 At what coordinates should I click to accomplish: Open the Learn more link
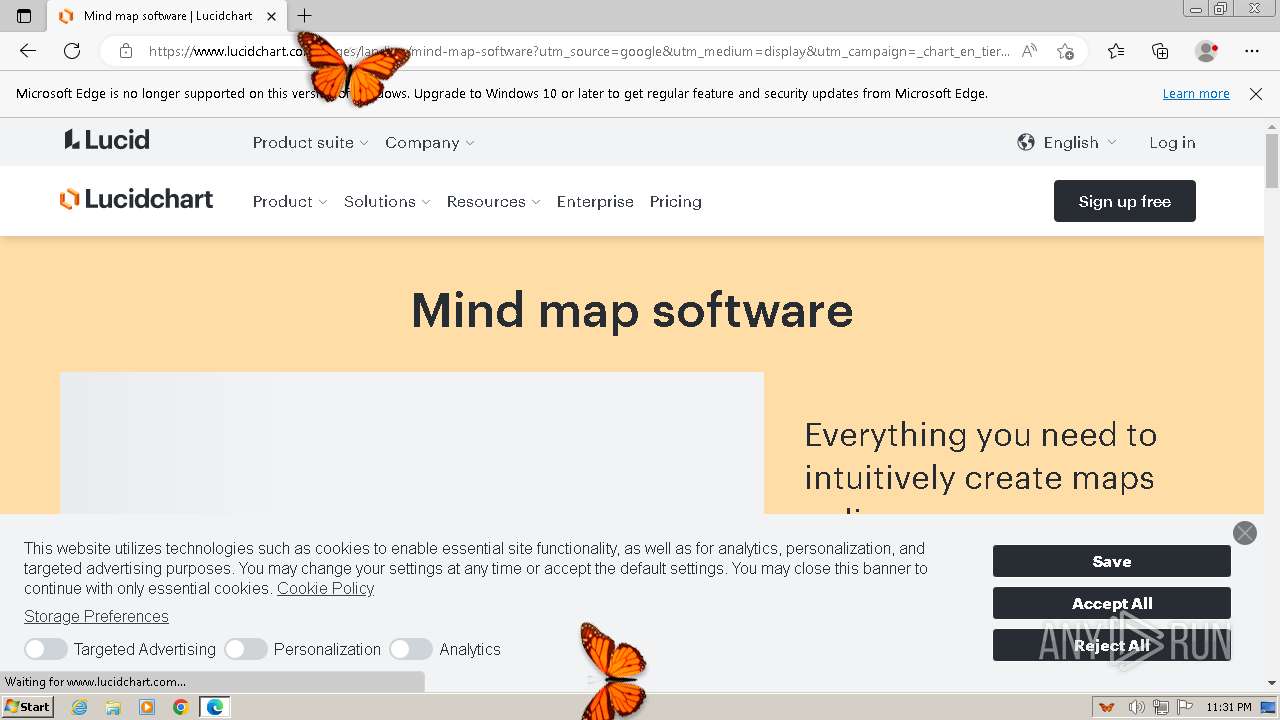click(x=1196, y=93)
